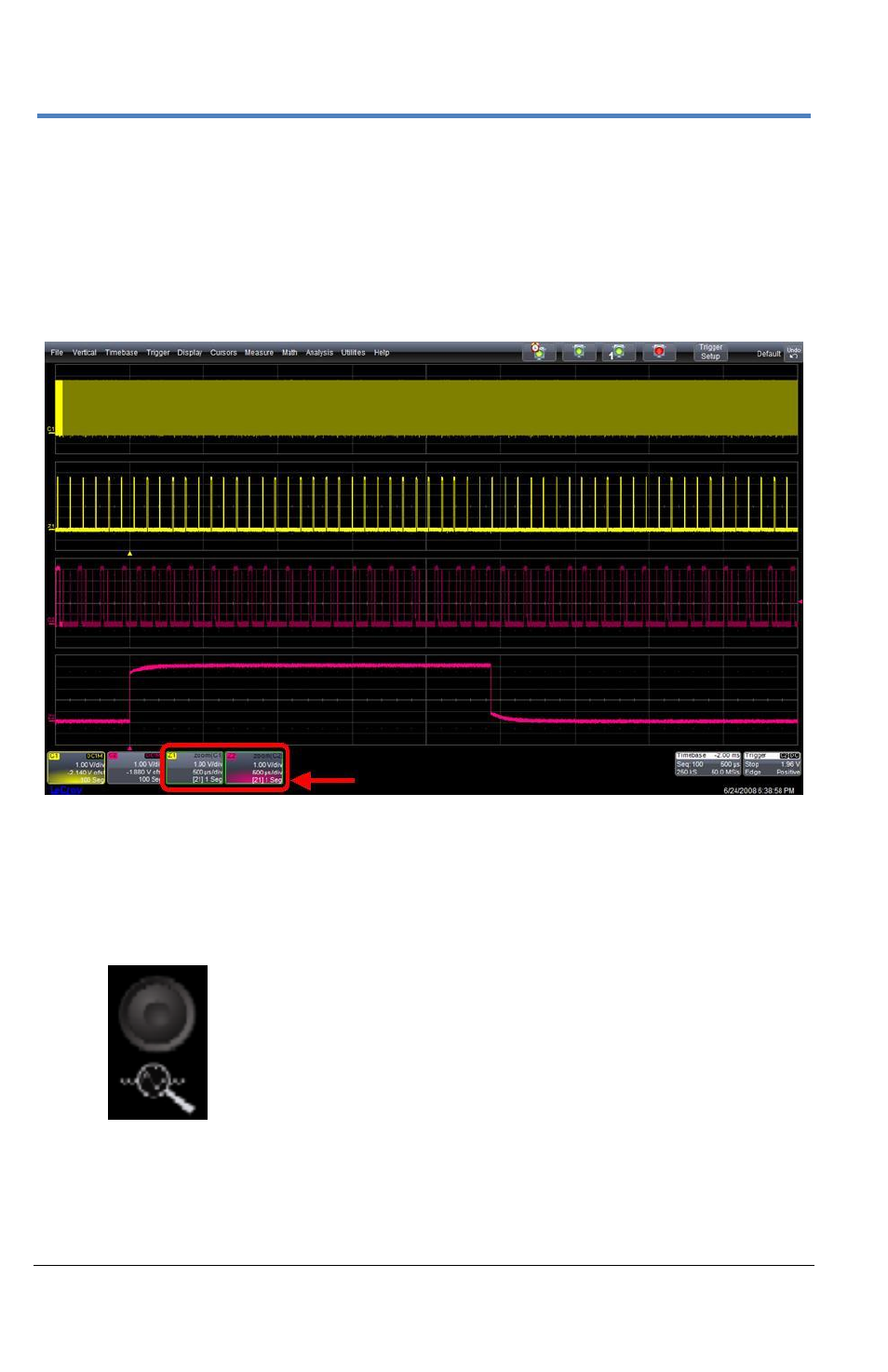Expand the Analysis menu

[319, 353]
